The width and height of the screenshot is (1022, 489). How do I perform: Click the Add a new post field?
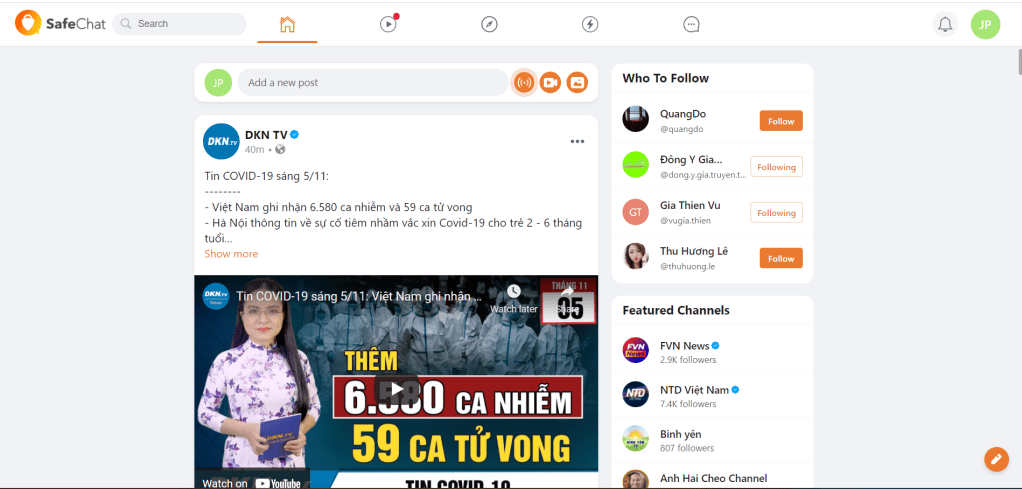coord(372,82)
